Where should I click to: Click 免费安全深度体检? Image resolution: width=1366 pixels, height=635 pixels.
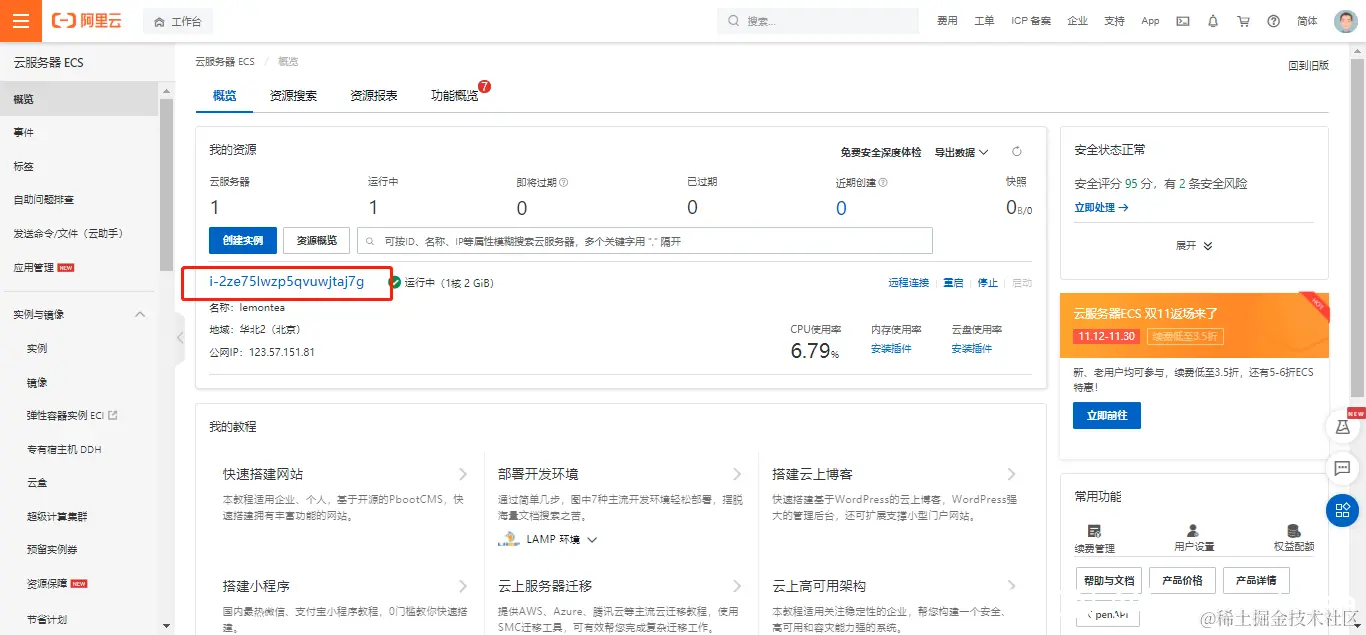(x=881, y=152)
